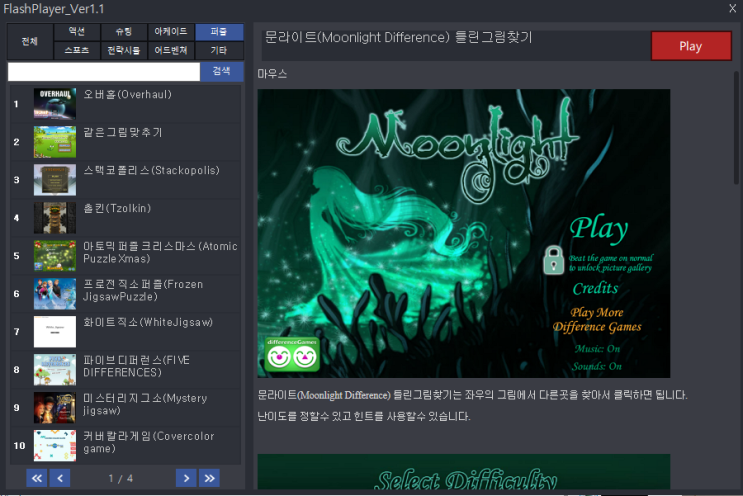Click the Select Difficulty preview image
The width and height of the screenshot is (743, 496).
(464, 472)
